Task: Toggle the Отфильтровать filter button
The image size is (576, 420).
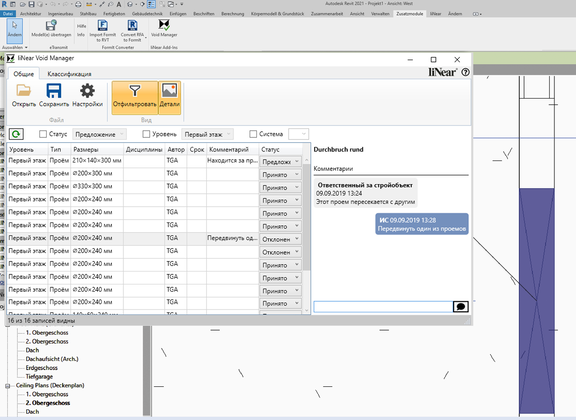Action: (135, 98)
